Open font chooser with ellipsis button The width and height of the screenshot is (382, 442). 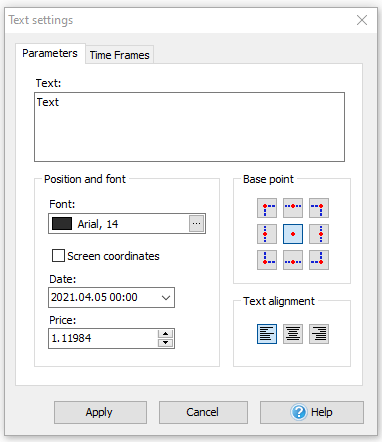196,223
